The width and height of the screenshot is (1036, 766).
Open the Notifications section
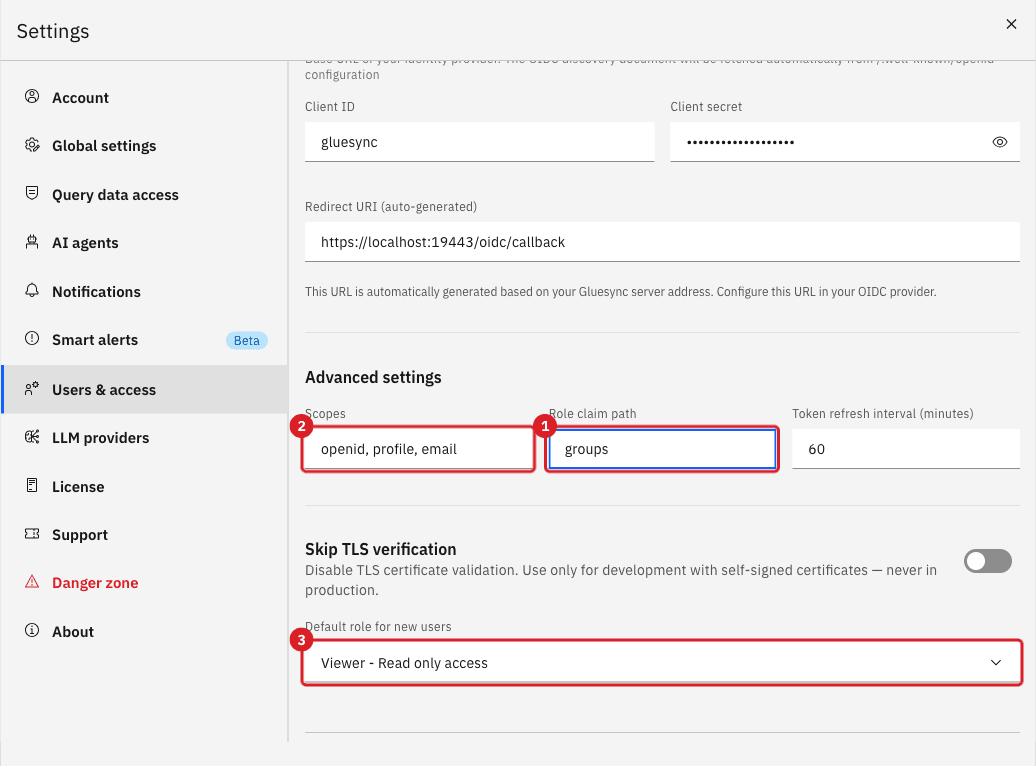(x=145, y=291)
